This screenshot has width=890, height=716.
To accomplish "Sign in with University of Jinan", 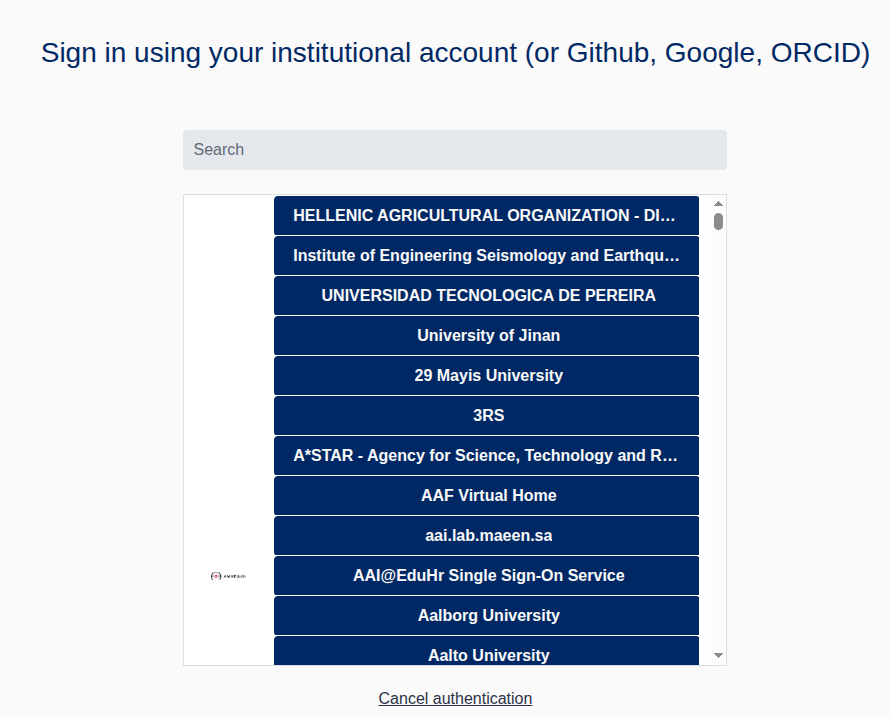I will (x=486, y=336).
